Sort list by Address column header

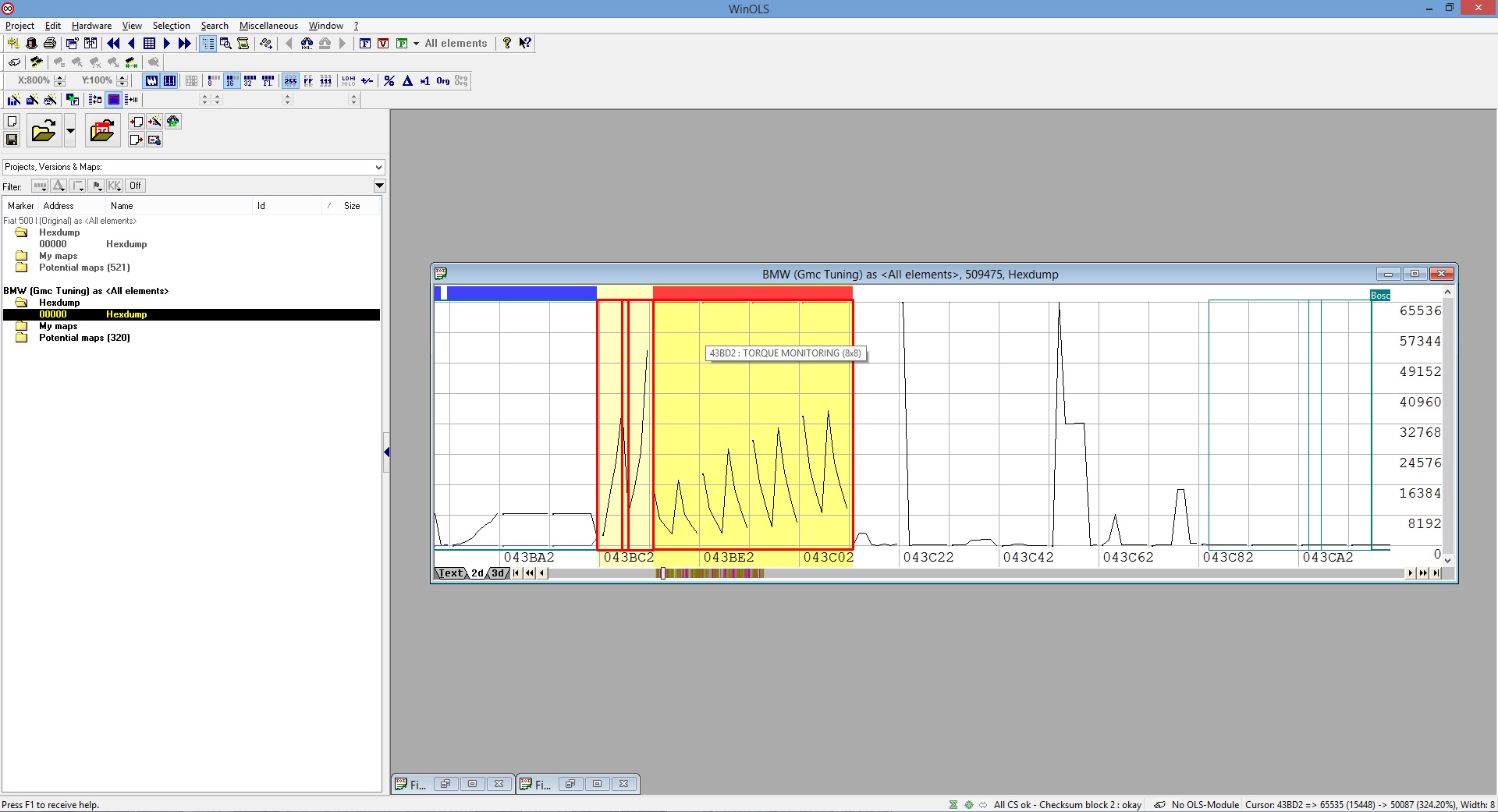(59, 206)
